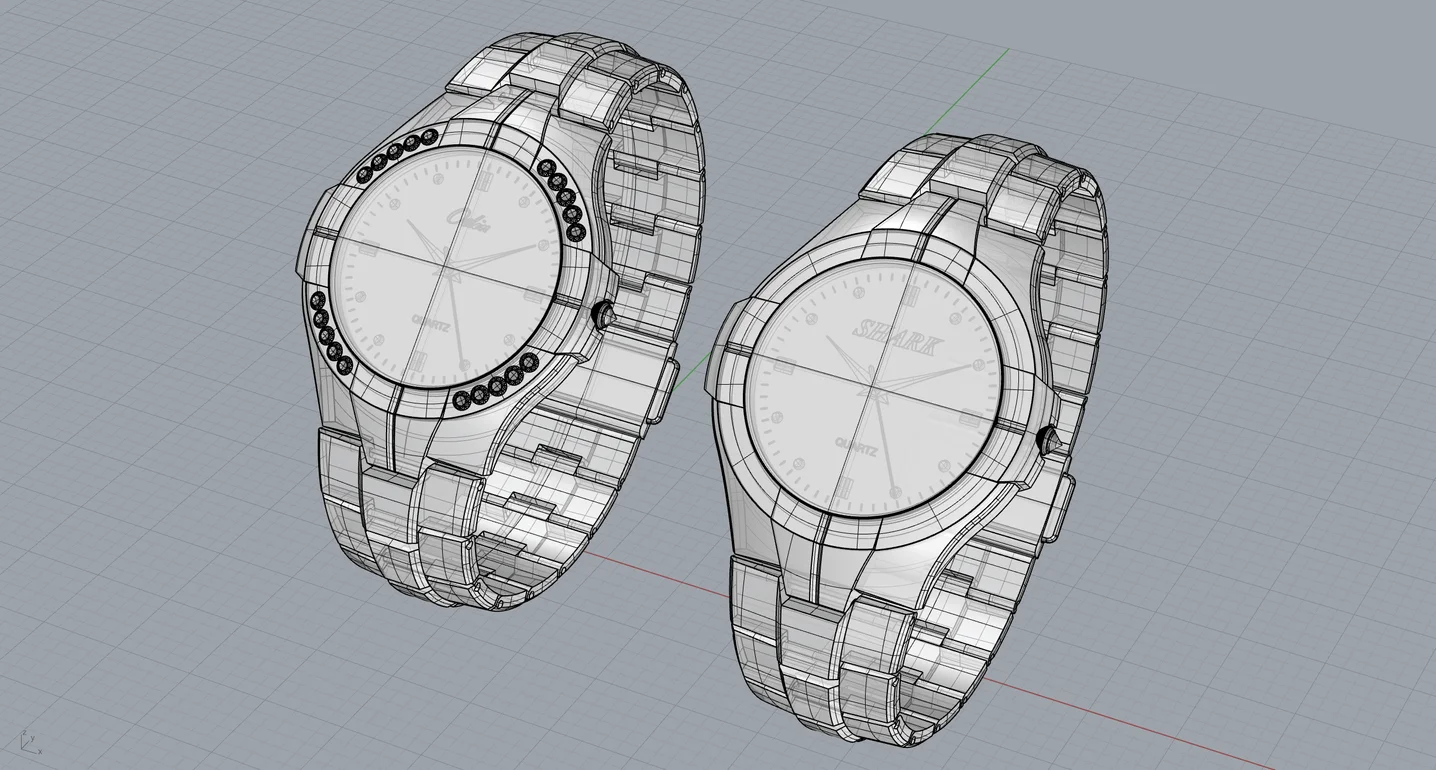Click the world axes icon in viewport corner
Viewport: 1436px width, 770px height.
coord(29,743)
